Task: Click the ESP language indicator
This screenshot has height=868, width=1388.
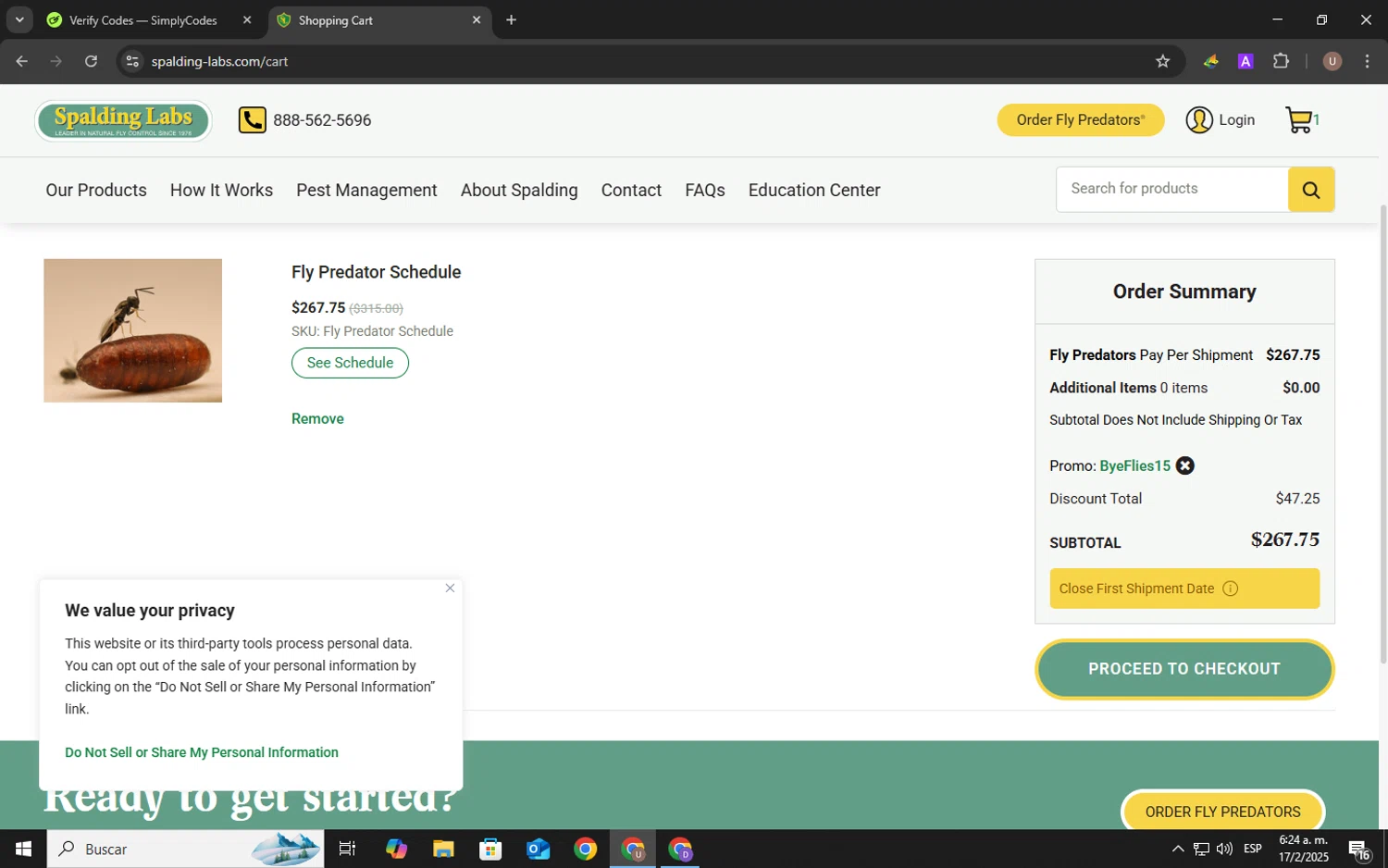Action: (1253, 849)
